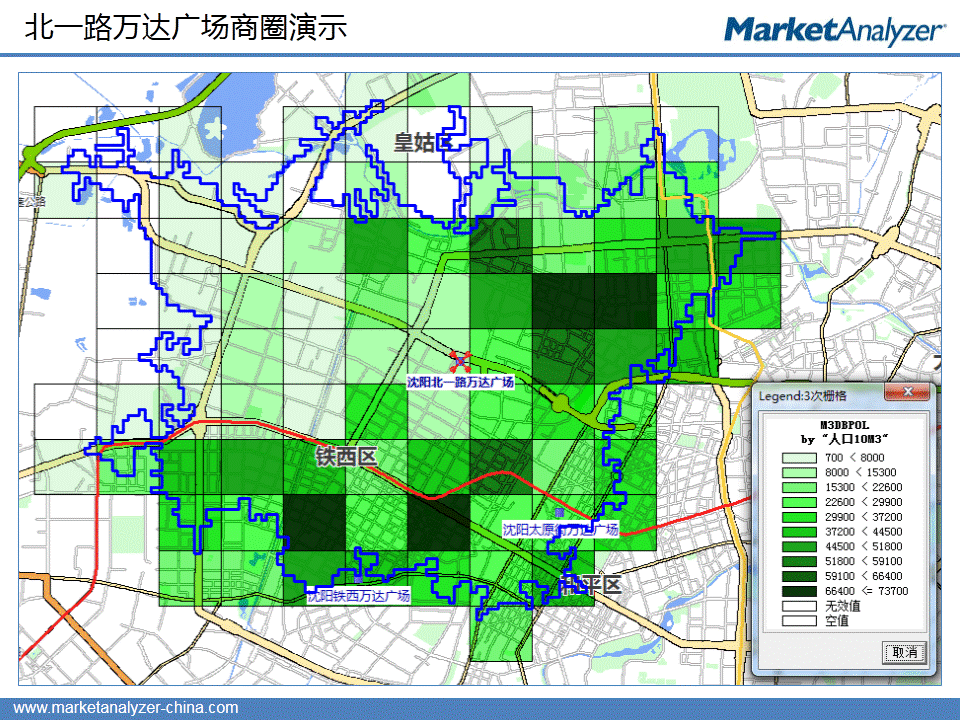The image size is (960, 720).
Task: Click the red X store marker on map
Action: [x=460, y=362]
